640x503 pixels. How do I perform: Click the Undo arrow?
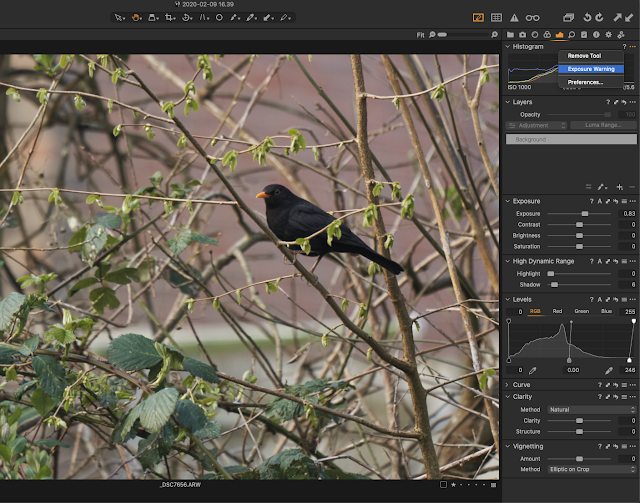coord(587,17)
